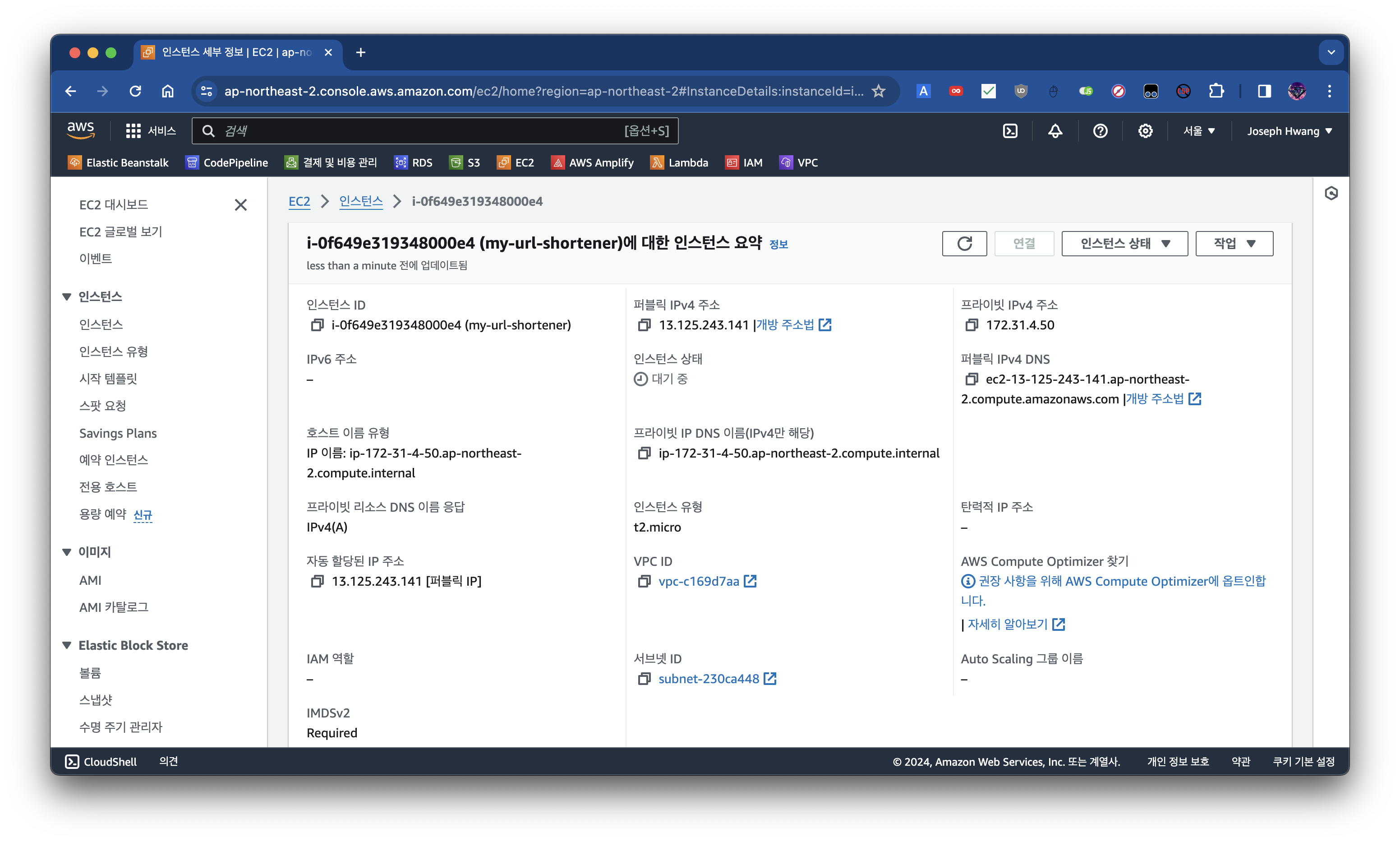Copy private IPv4 address 172.31.4.50
1400x842 pixels.
972,325
